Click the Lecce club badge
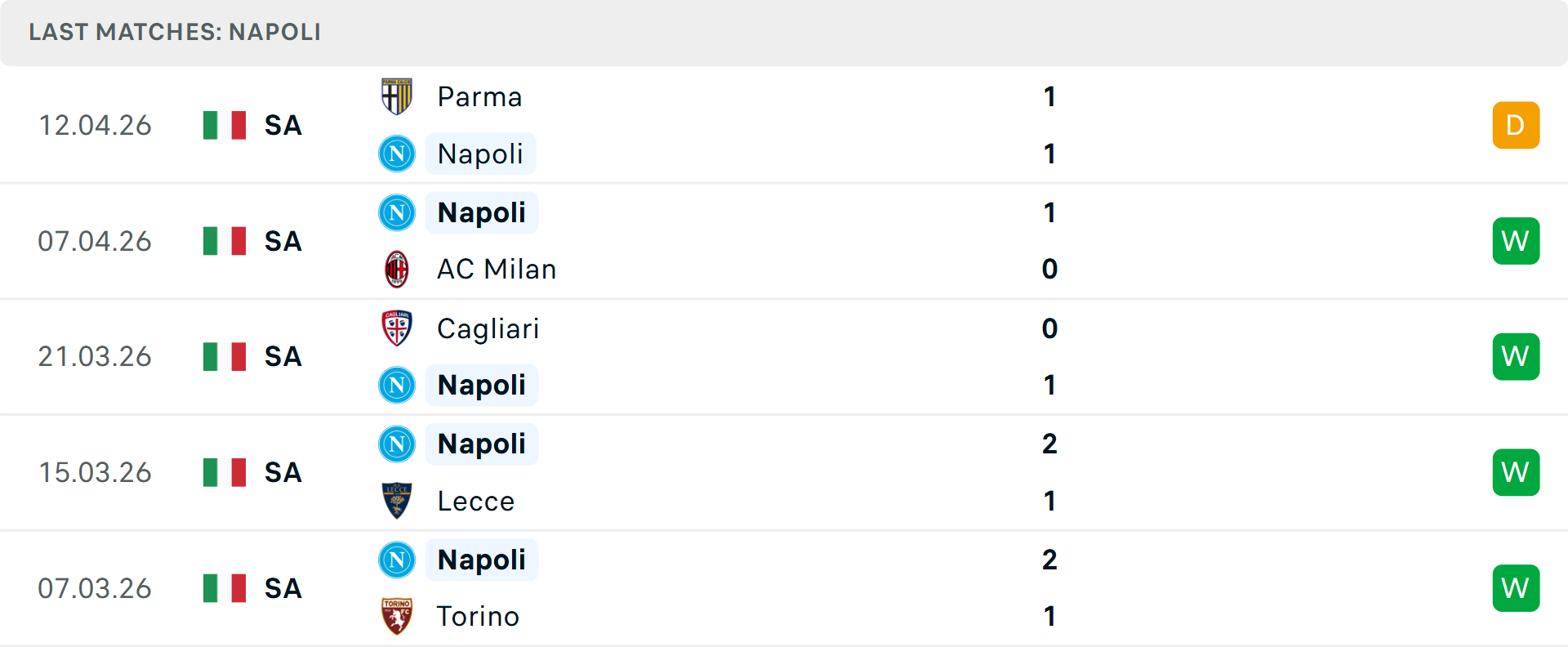 (397, 501)
